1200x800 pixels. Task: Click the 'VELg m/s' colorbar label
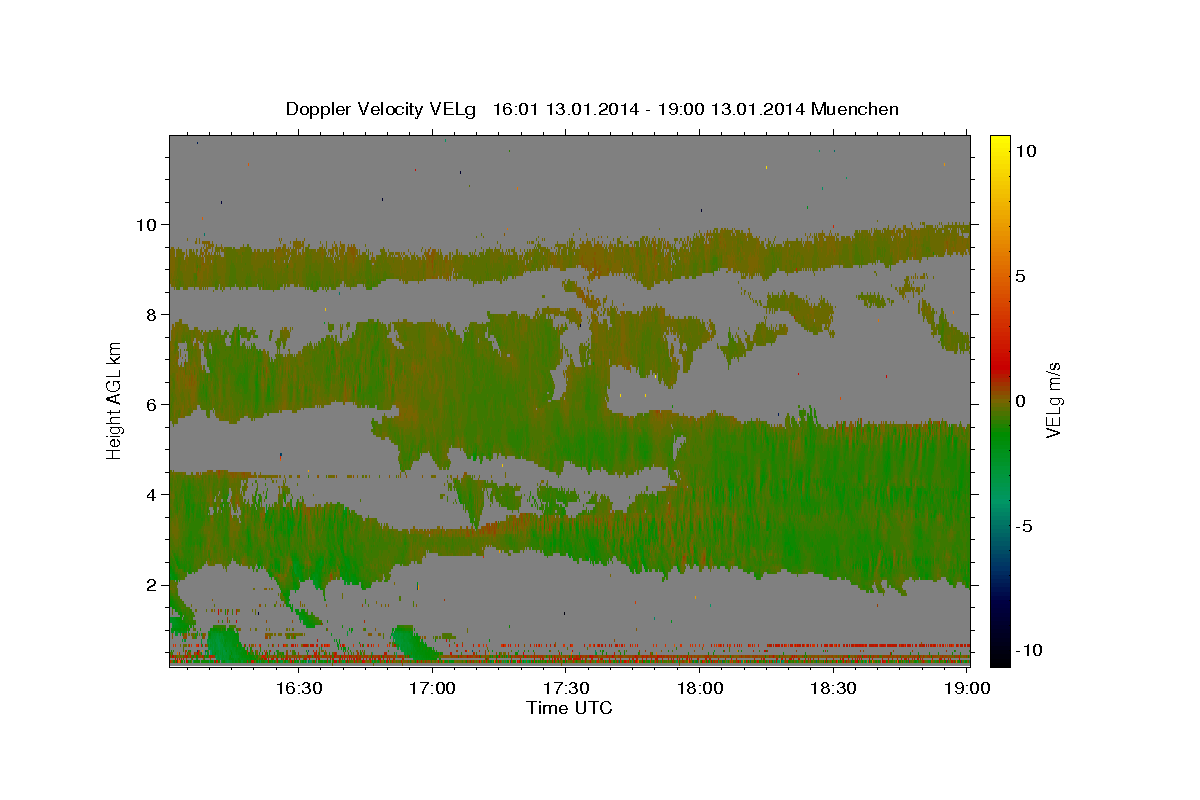pyautogui.click(x=1054, y=399)
